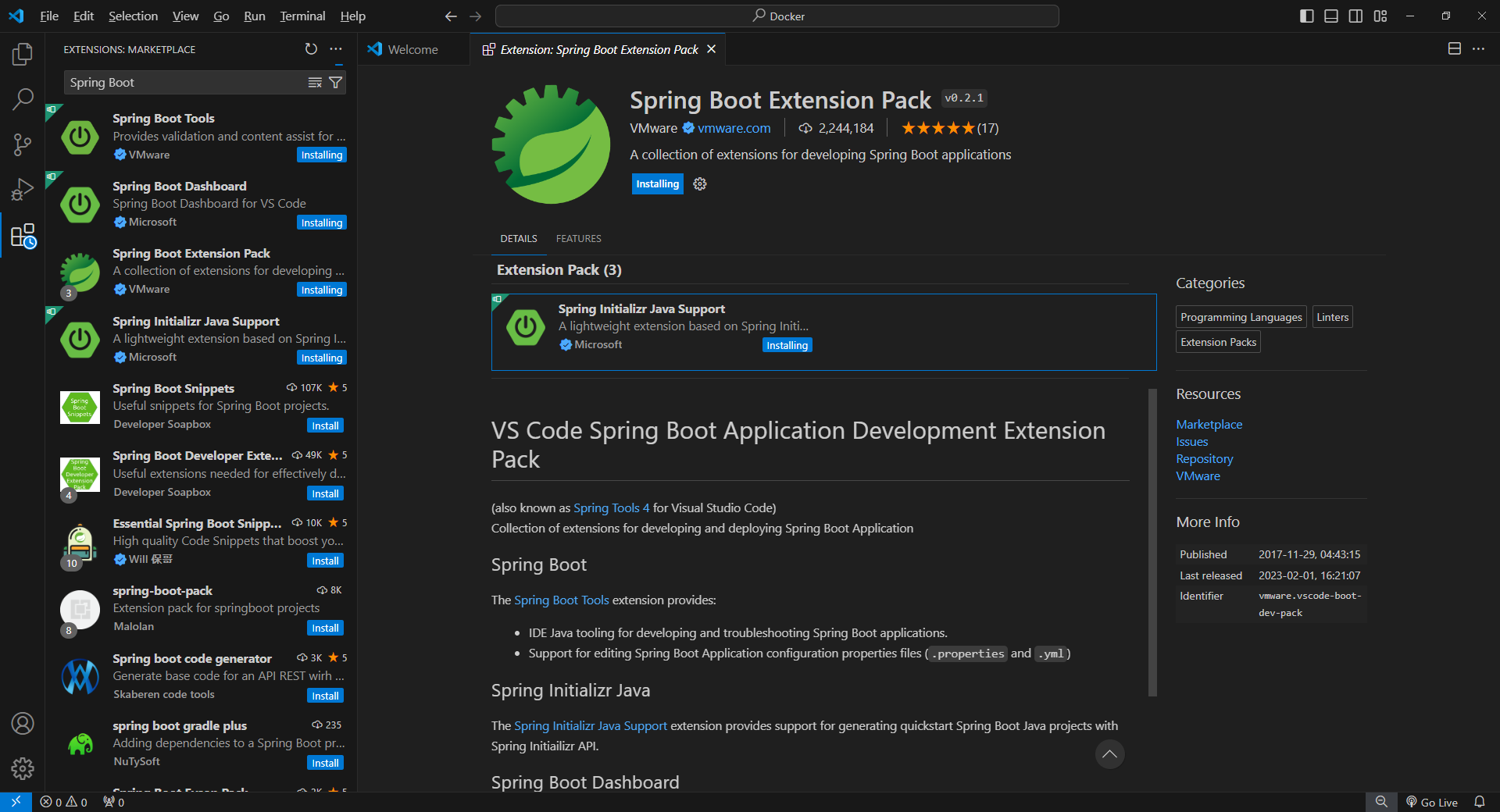The height and width of the screenshot is (812, 1500).
Task: Refresh the extensions marketplace list
Action: (311, 49)
